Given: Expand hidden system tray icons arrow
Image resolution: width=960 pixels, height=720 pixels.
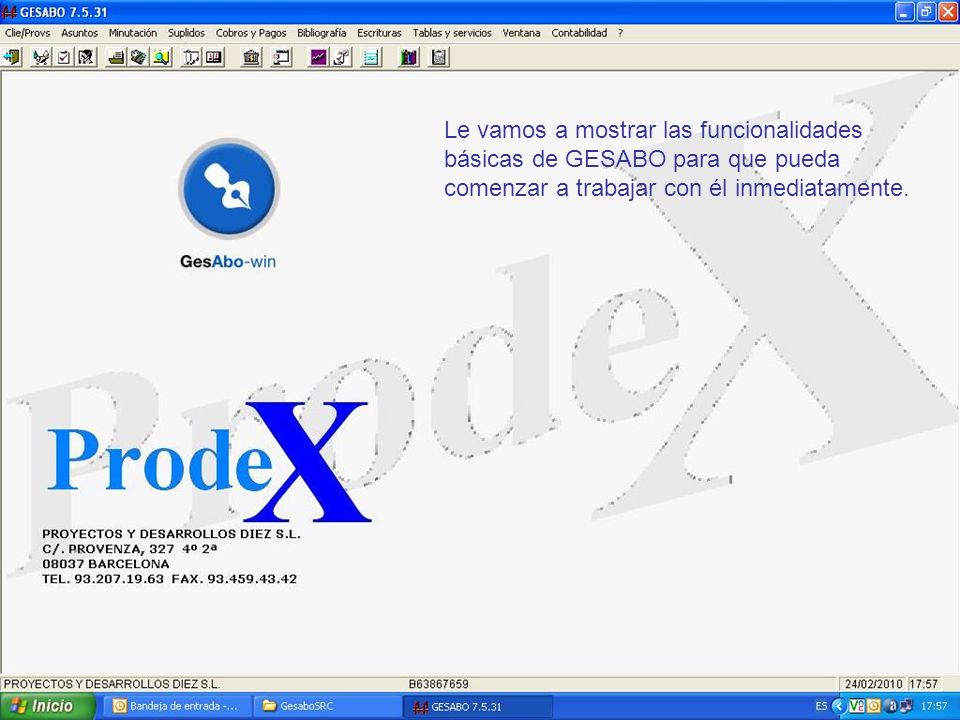Looking at the screenshot, I should click(838, 706).
